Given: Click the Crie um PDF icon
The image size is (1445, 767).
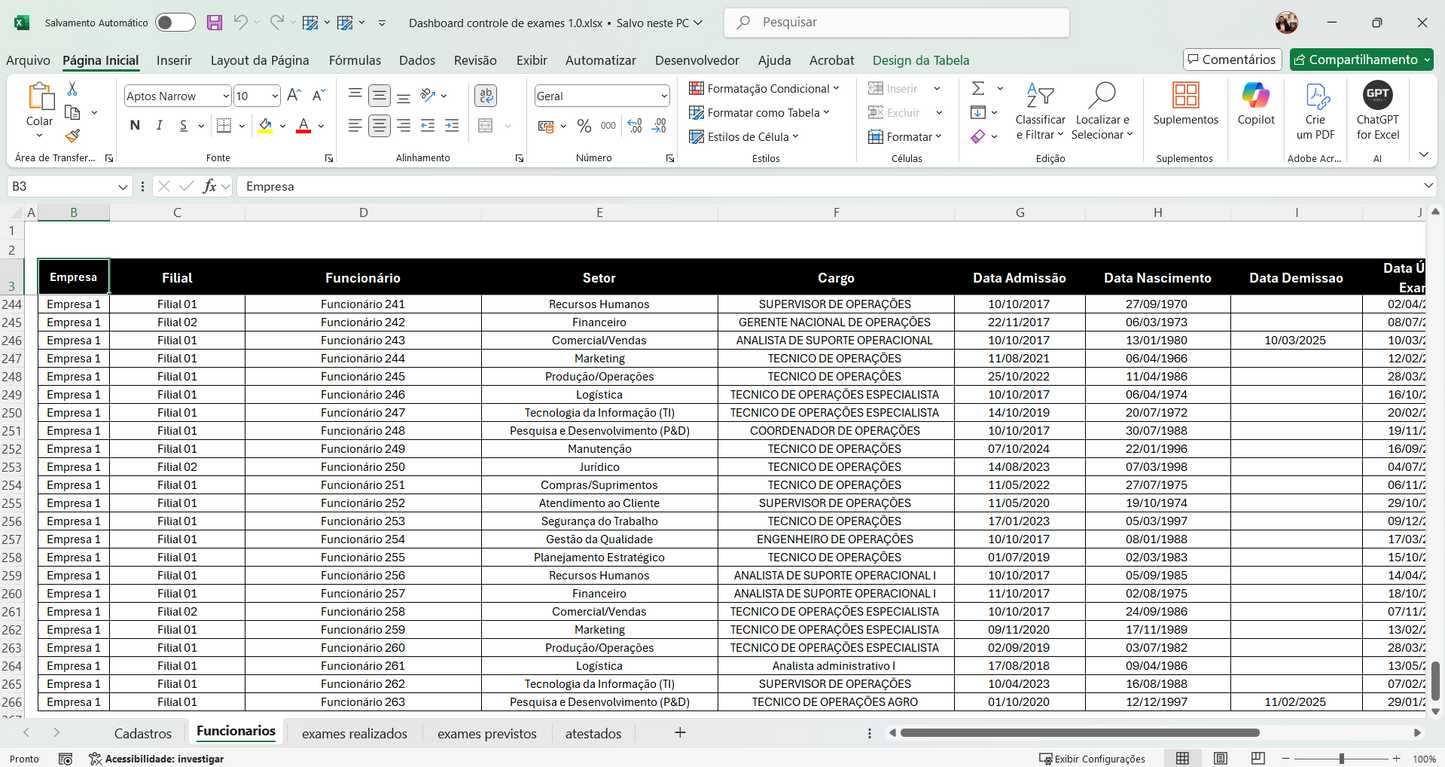Looking at the screenshot, I should coord(1316,110).
